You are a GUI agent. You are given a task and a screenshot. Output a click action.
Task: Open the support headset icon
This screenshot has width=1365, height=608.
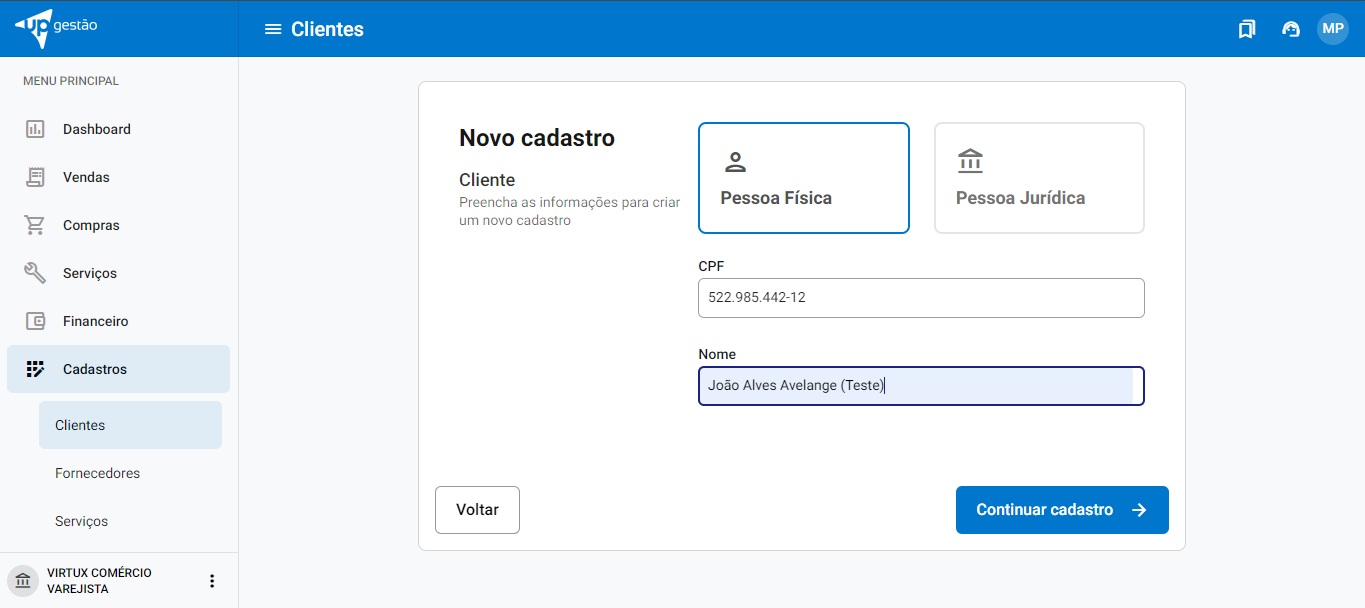pos(1291,29)
